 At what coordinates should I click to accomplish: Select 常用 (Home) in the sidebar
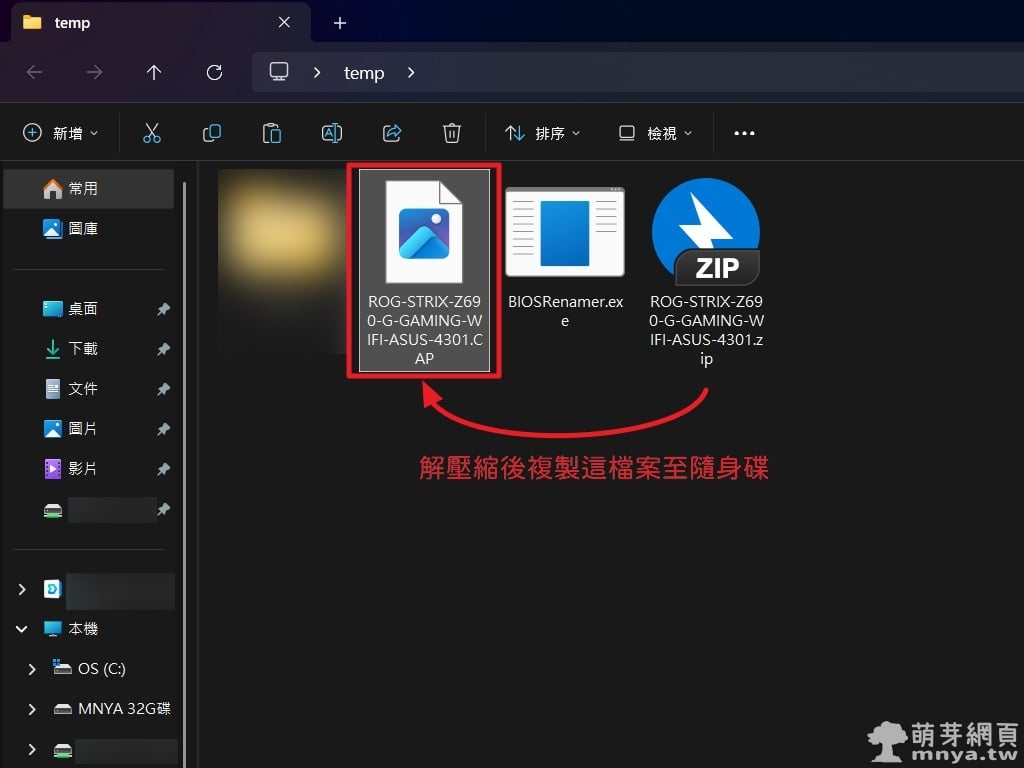point(83,188)
